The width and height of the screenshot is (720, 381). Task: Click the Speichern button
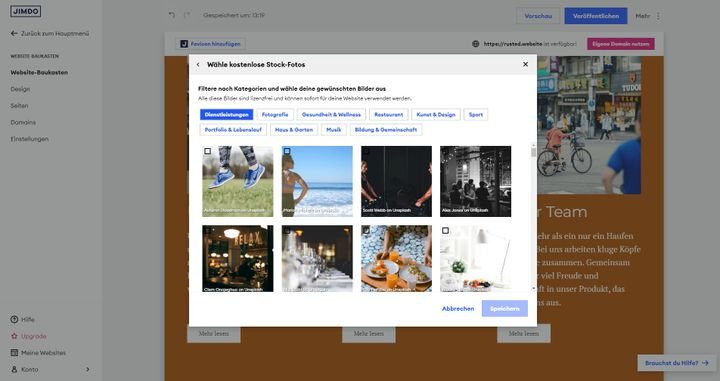point(505,309)
